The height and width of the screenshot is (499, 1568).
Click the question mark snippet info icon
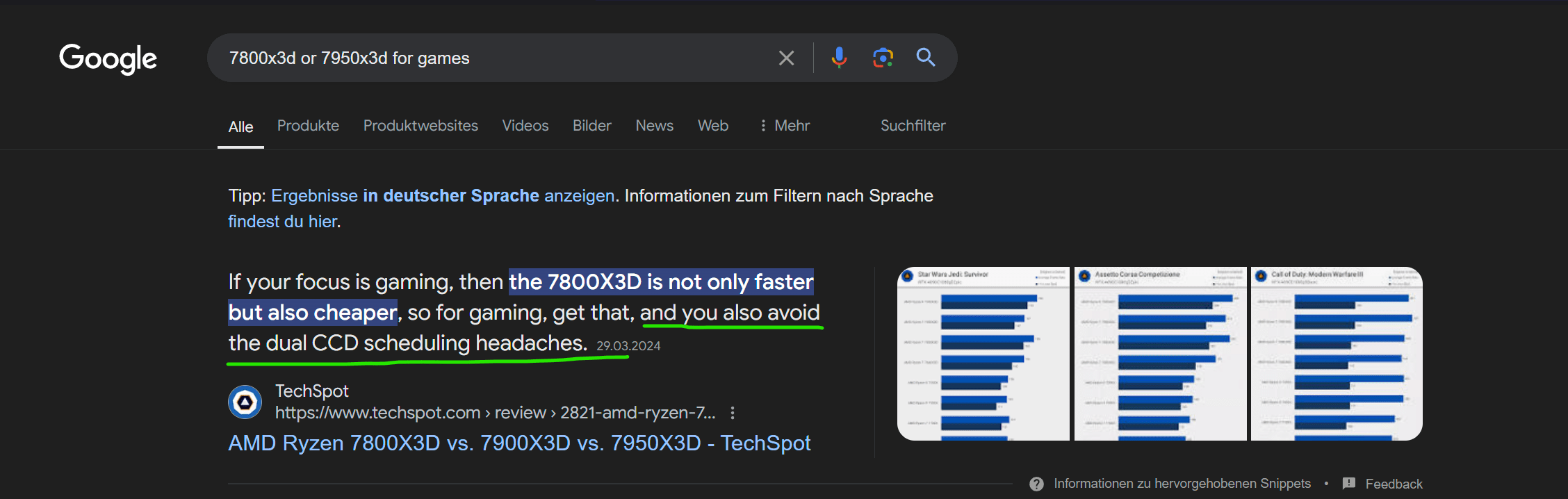click(1036, 484)
